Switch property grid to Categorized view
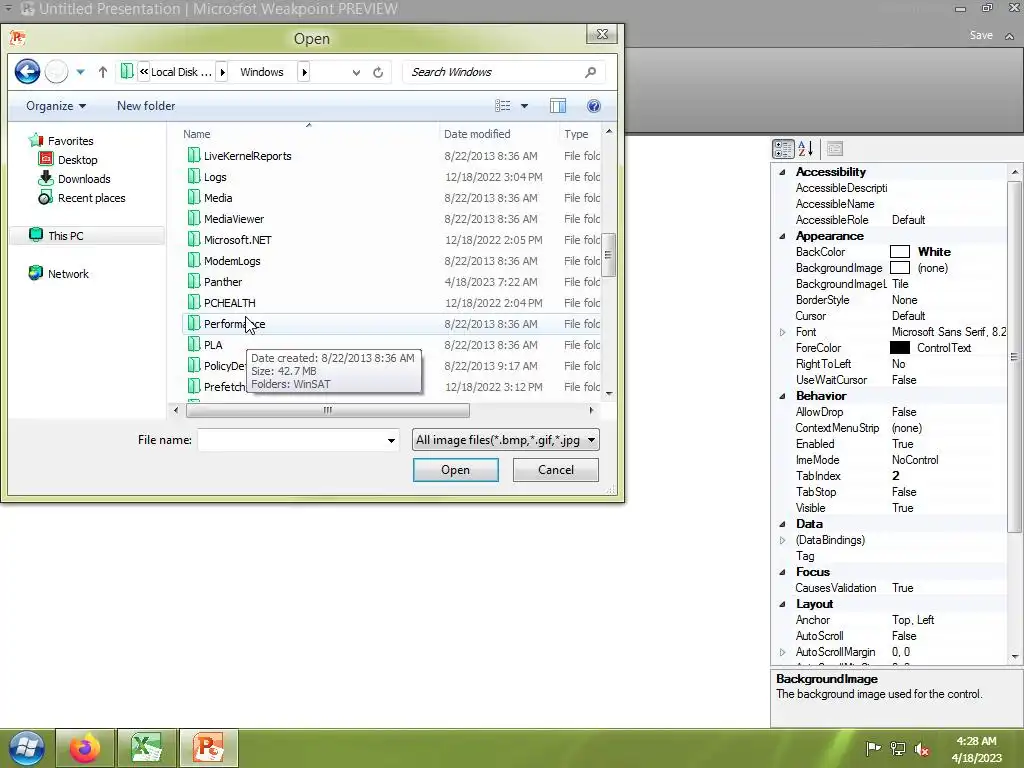1024x768 pixels. click(x=783, y=149)
